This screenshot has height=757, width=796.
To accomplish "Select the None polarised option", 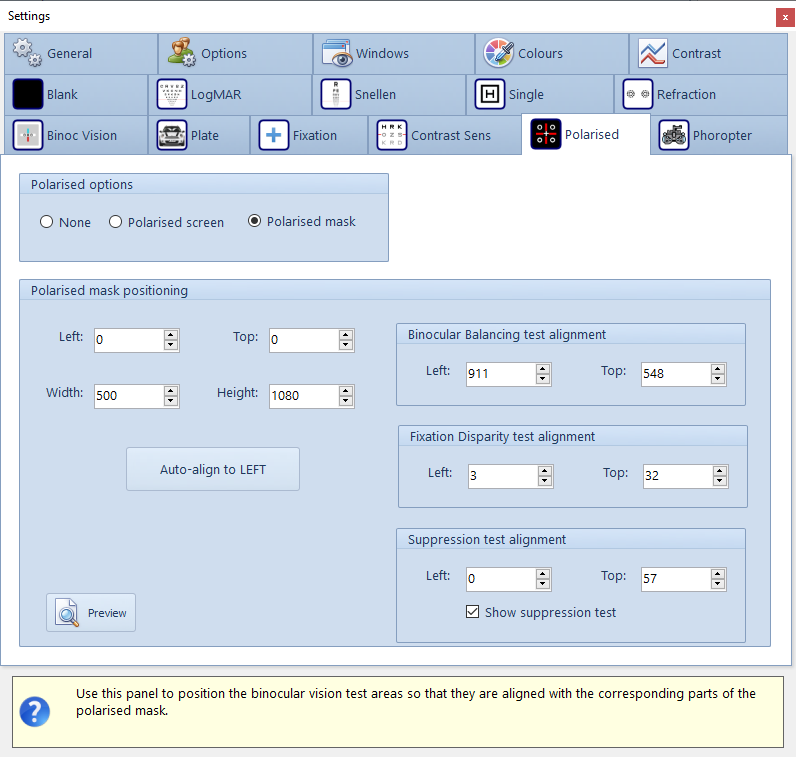I will click(47, 222).
